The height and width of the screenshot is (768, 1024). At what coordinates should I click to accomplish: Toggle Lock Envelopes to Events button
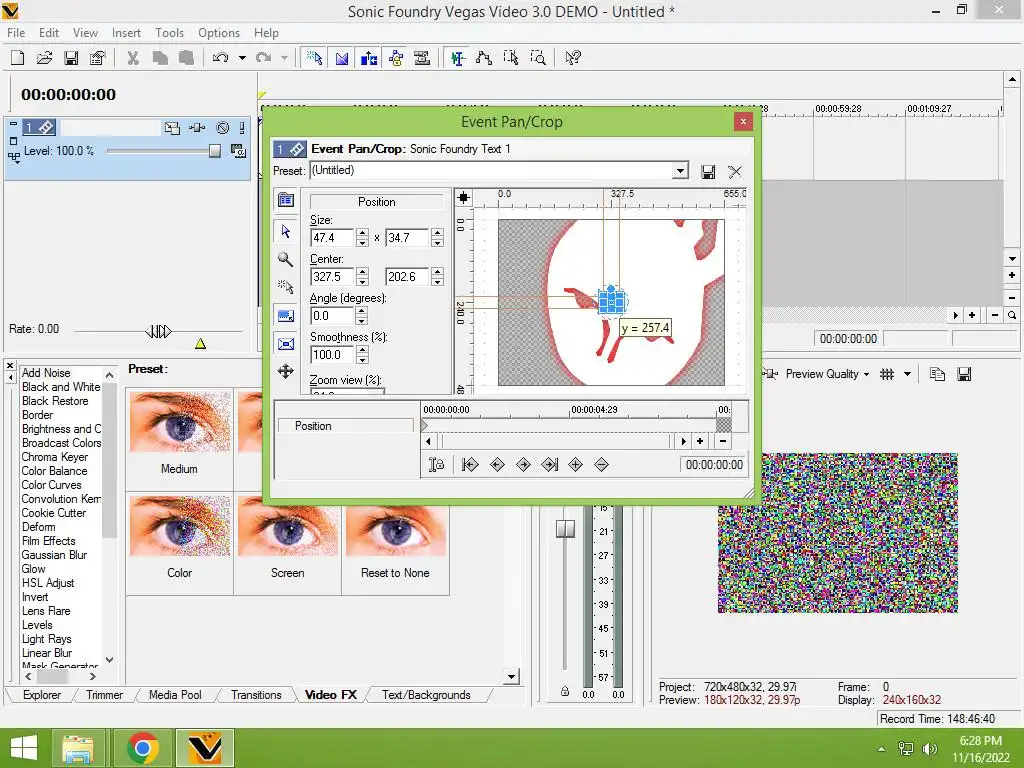click(x=396, y=58)
